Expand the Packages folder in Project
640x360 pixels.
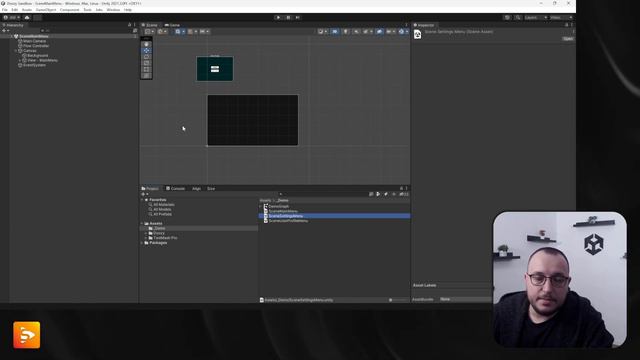pyautogui.click(x=142, y=243)
